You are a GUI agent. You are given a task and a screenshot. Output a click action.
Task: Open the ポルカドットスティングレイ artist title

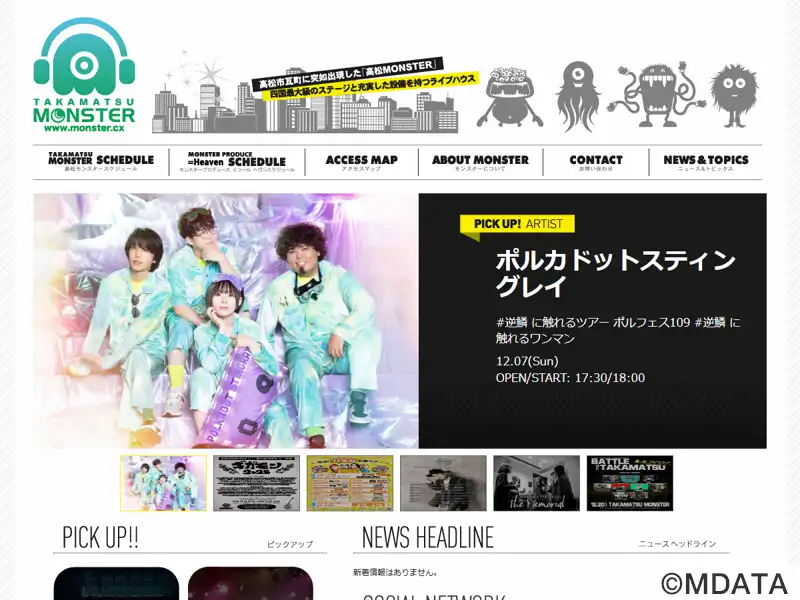click(x=615, y=273)
